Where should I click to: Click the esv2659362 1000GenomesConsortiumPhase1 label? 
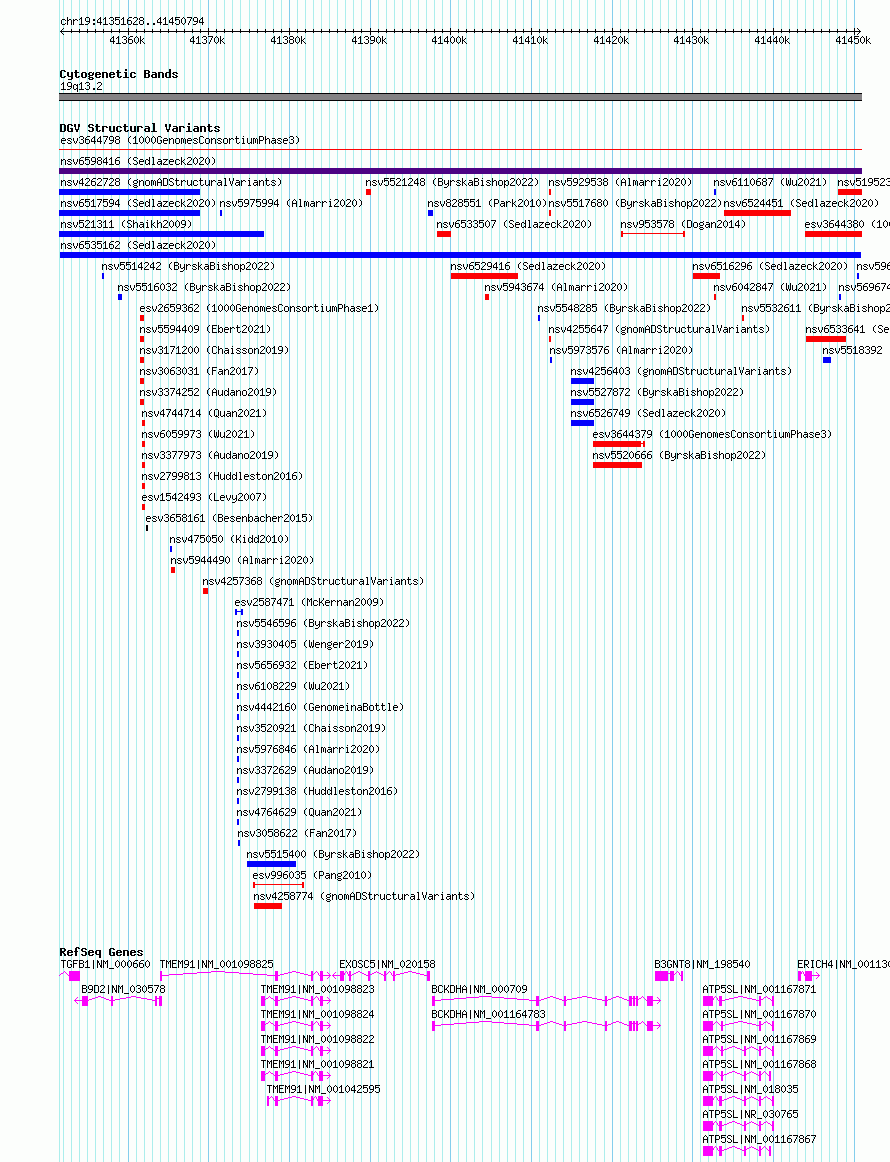[259, 308]
